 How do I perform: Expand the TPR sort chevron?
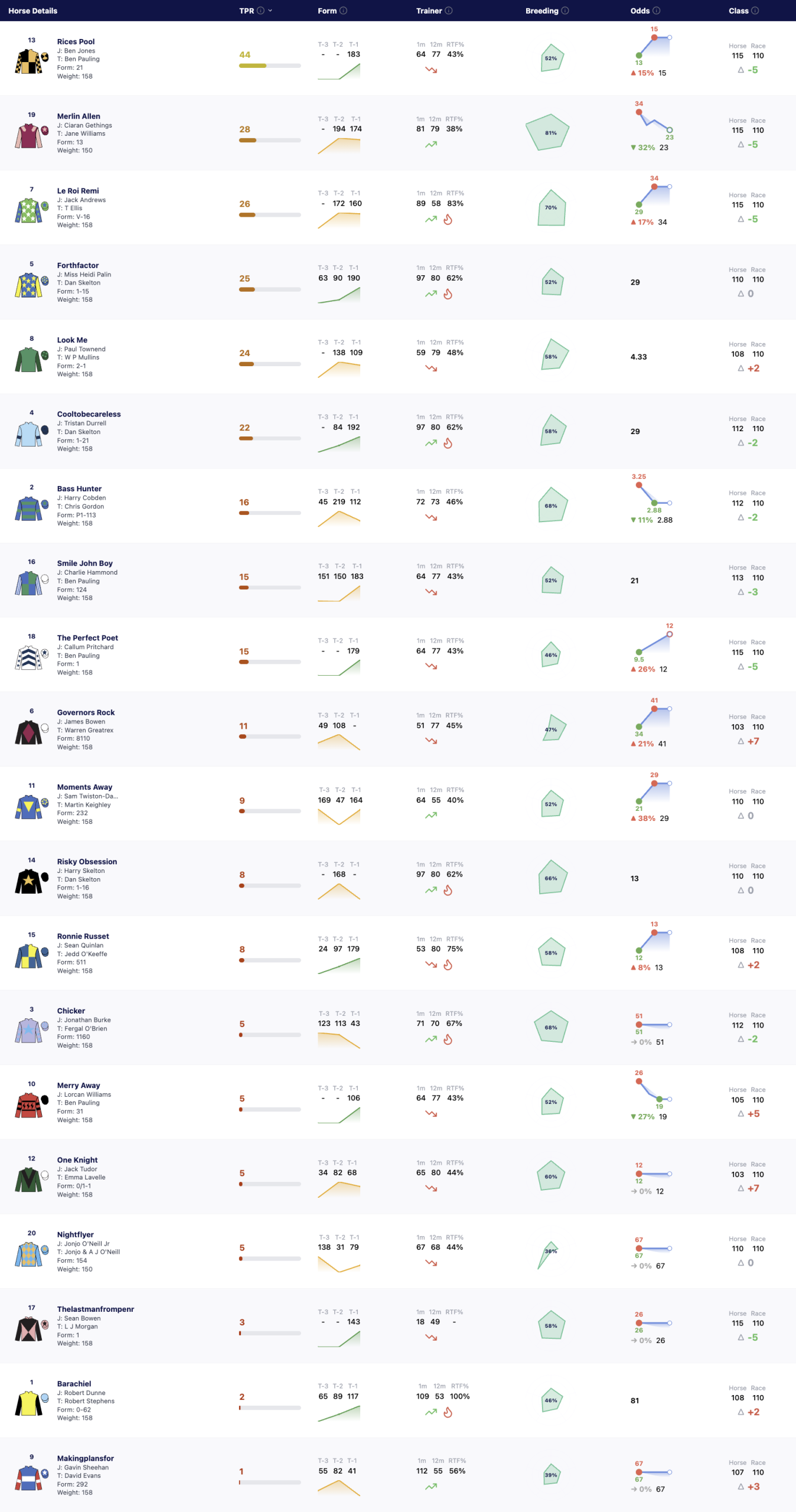pos(270,11)
